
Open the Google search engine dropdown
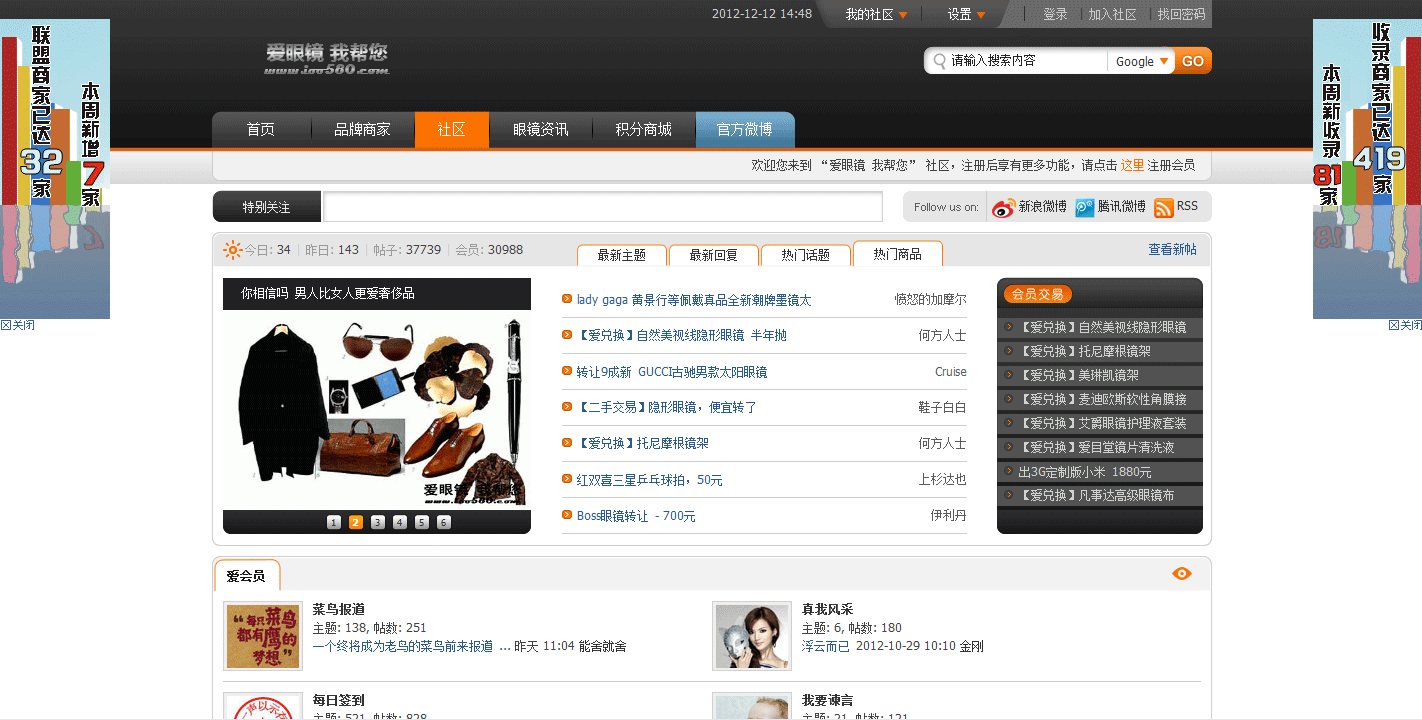click(x=1142, y=61)
